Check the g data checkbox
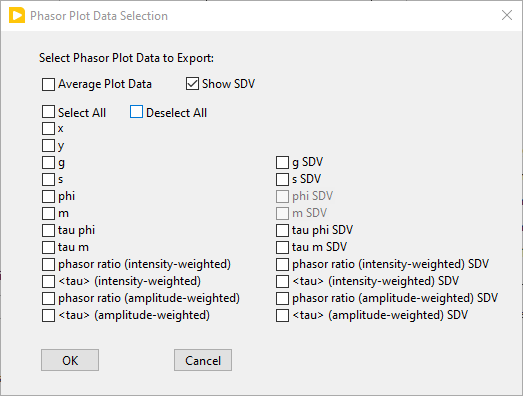The image size is (523, 396). 48,162
